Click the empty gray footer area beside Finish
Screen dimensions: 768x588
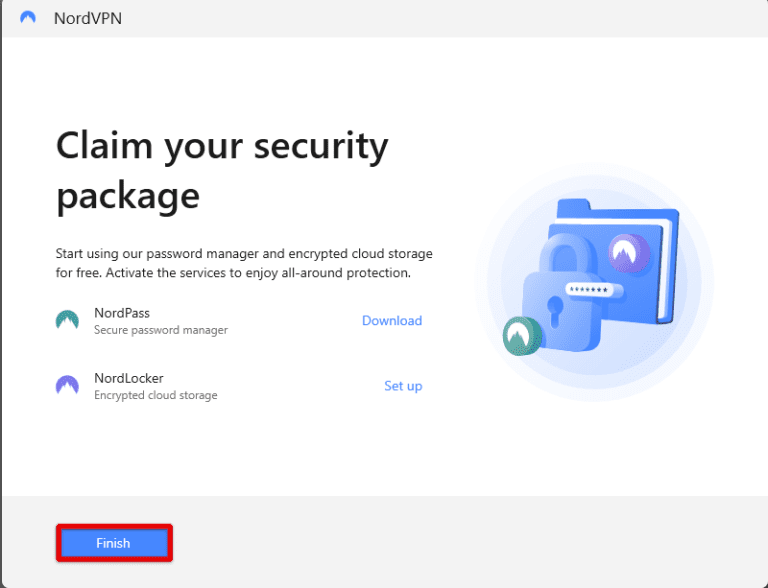point(450,542)
